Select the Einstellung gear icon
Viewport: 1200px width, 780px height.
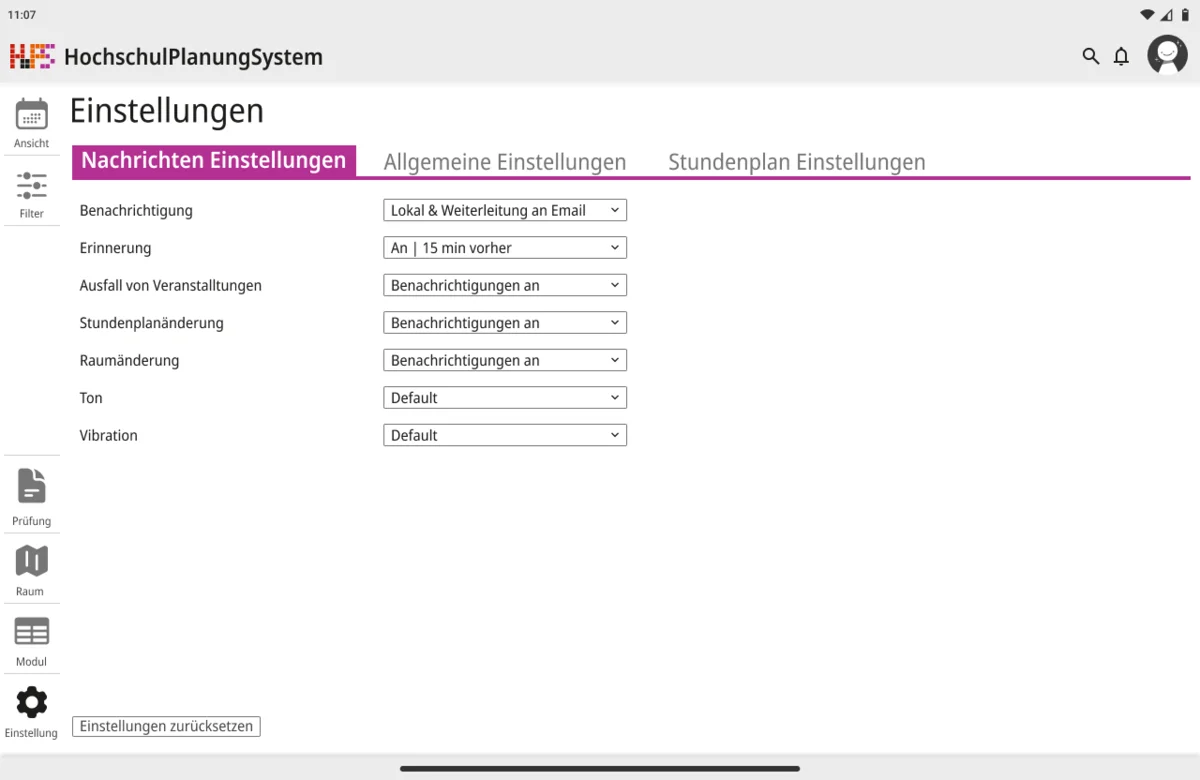(31, 703)
